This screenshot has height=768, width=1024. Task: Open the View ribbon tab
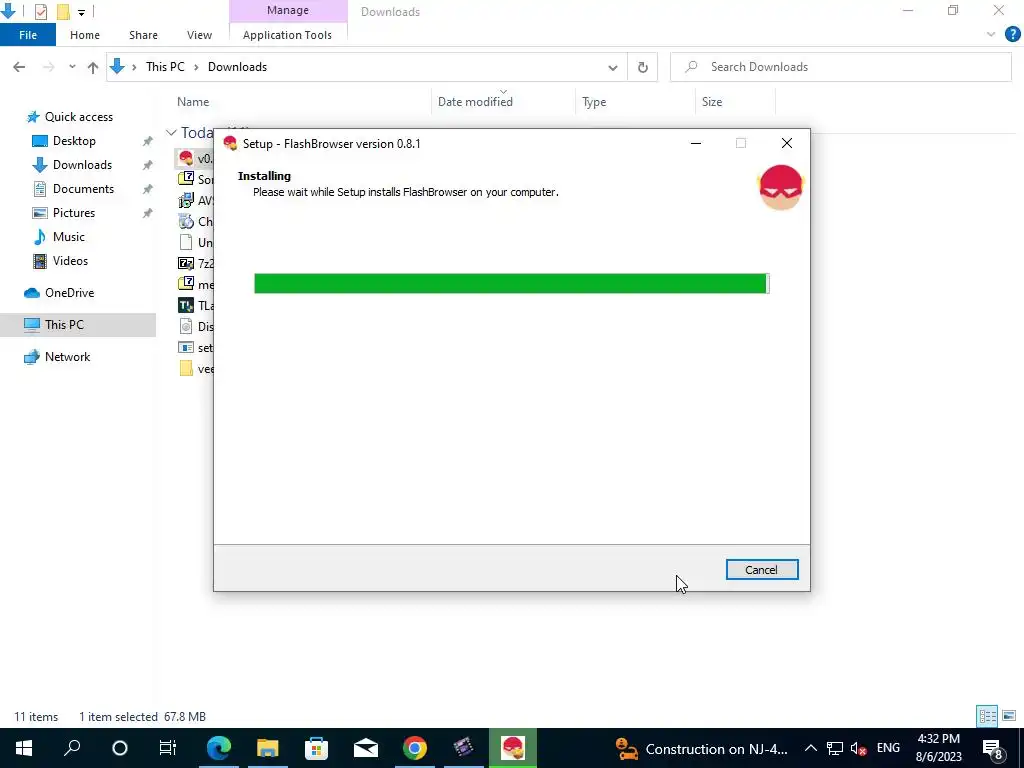[x=199, y=35]
